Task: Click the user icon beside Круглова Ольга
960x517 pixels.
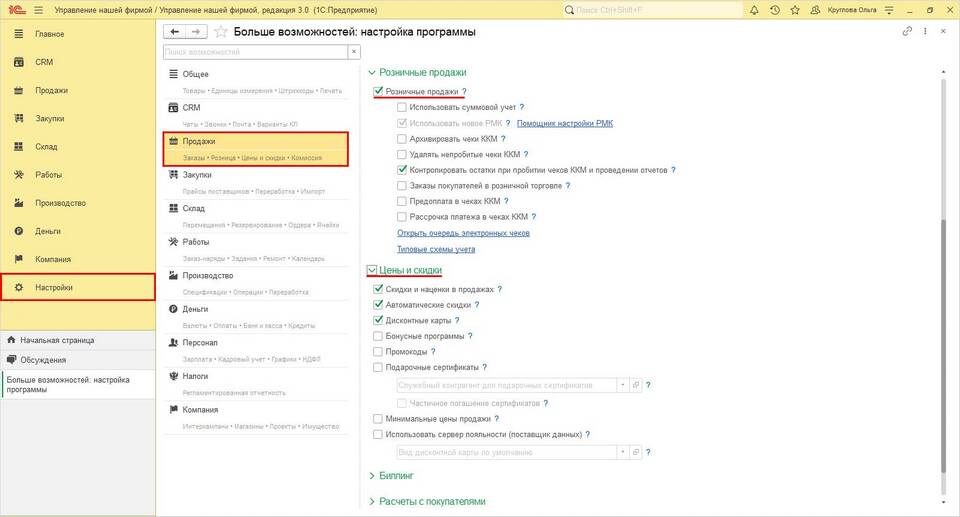Action: click(815, 10)
